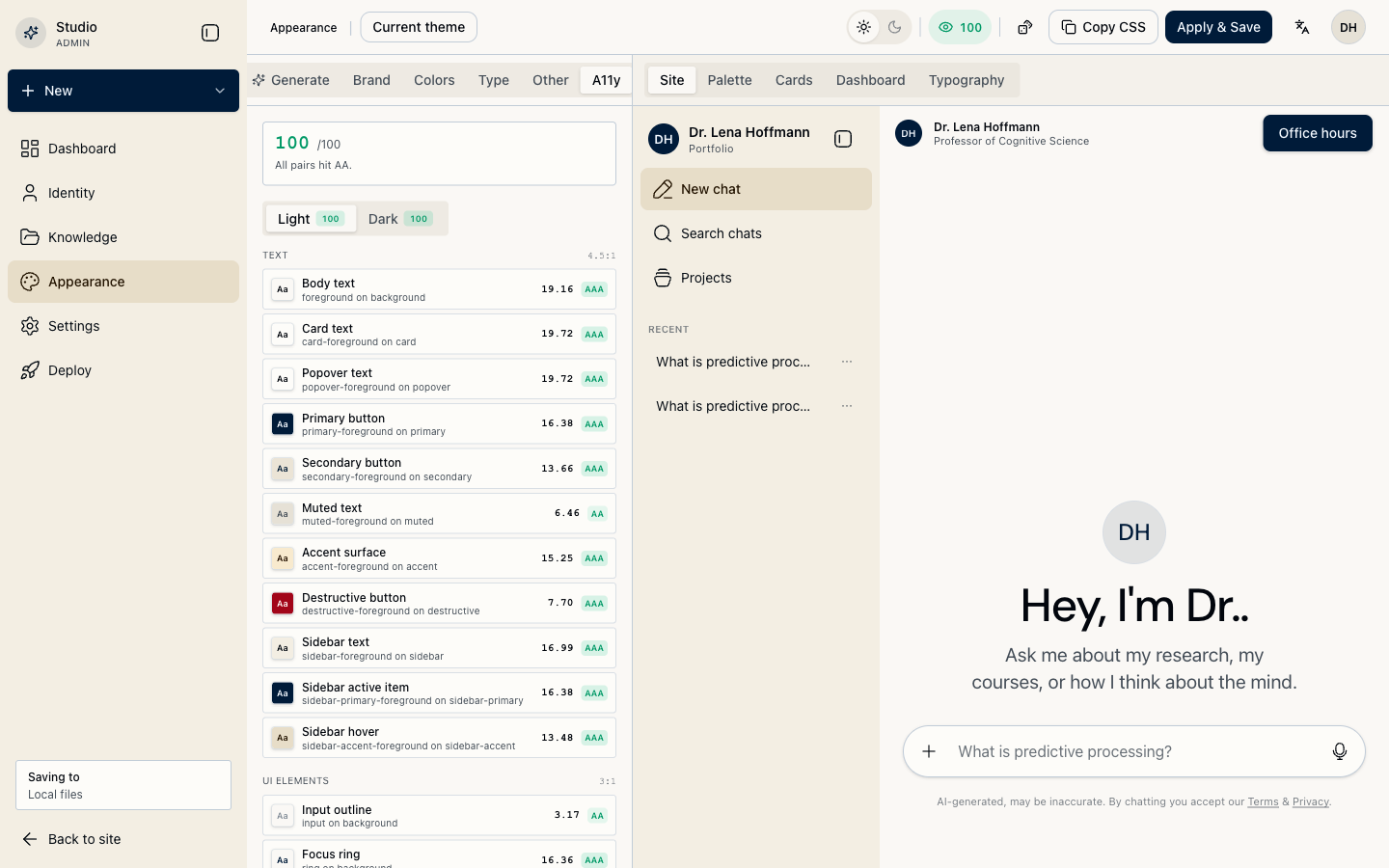Image resolution: width=1389 pixels, height=868 pixels.
Task: Click the Dr. Lena Hoffmann Portfolio avatar
Action: coord(664,139)
